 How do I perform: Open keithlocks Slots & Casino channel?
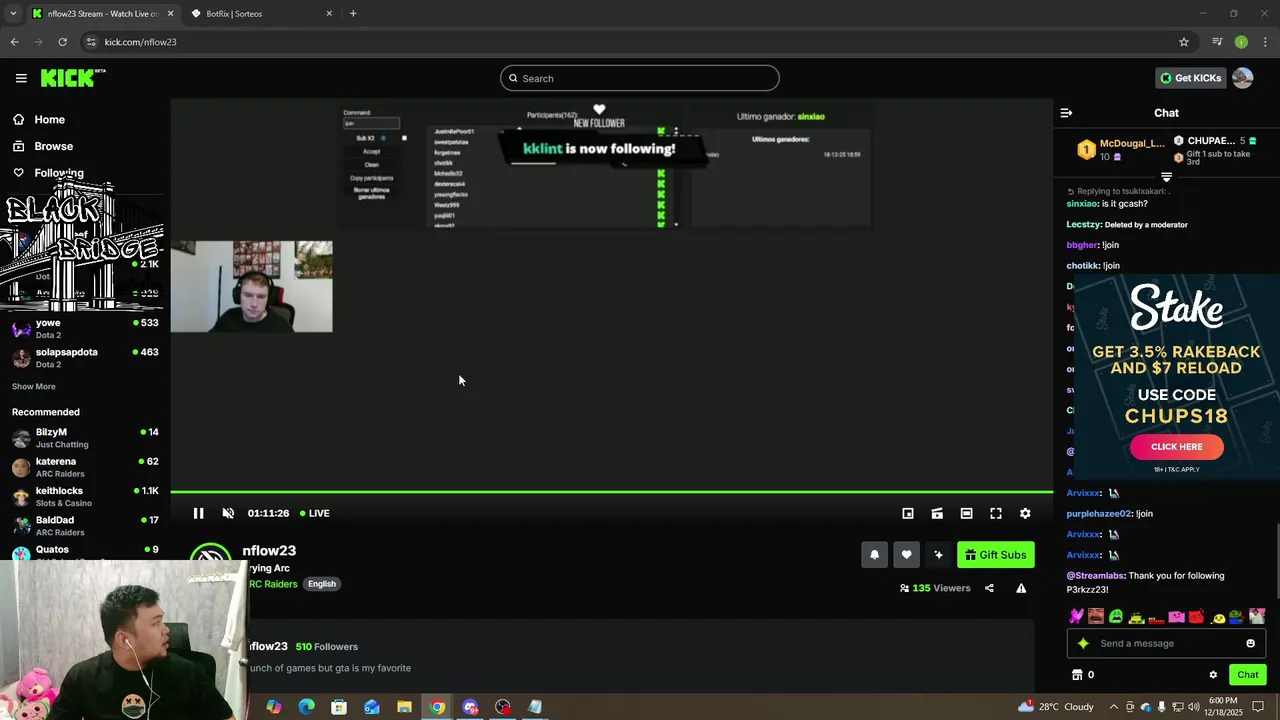tap(85, 497)
